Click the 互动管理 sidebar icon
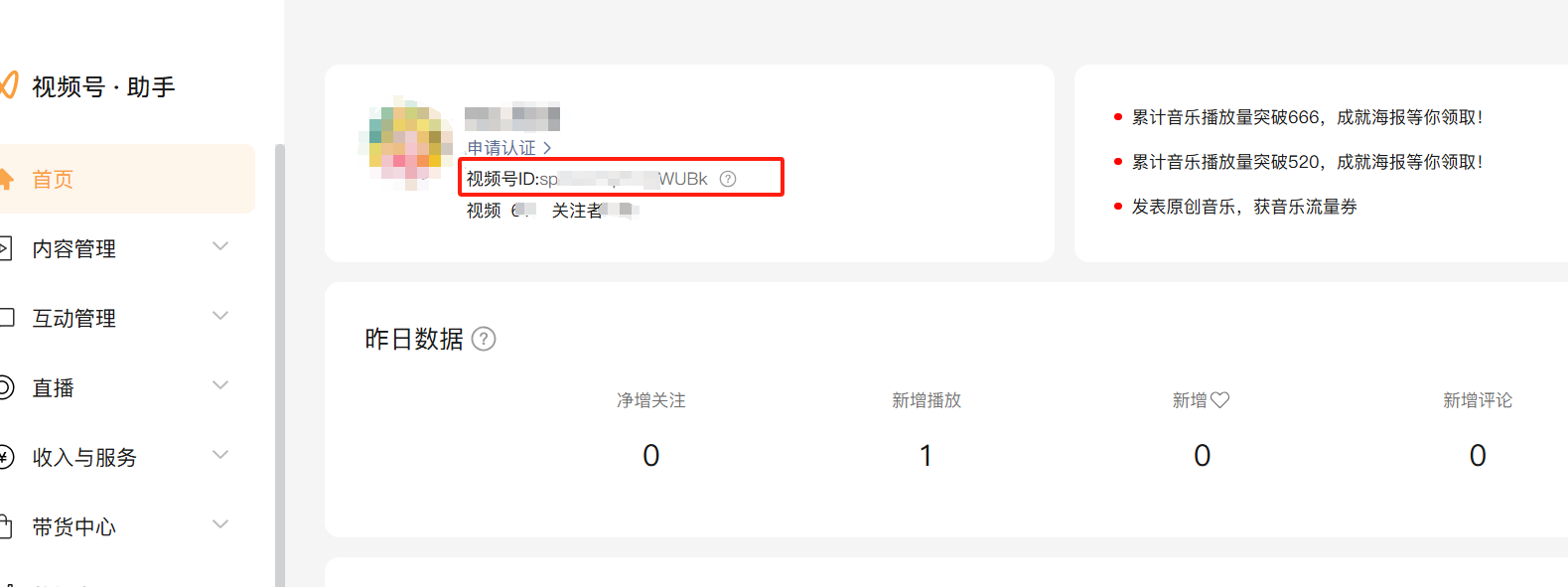 [x=6, y=318]
